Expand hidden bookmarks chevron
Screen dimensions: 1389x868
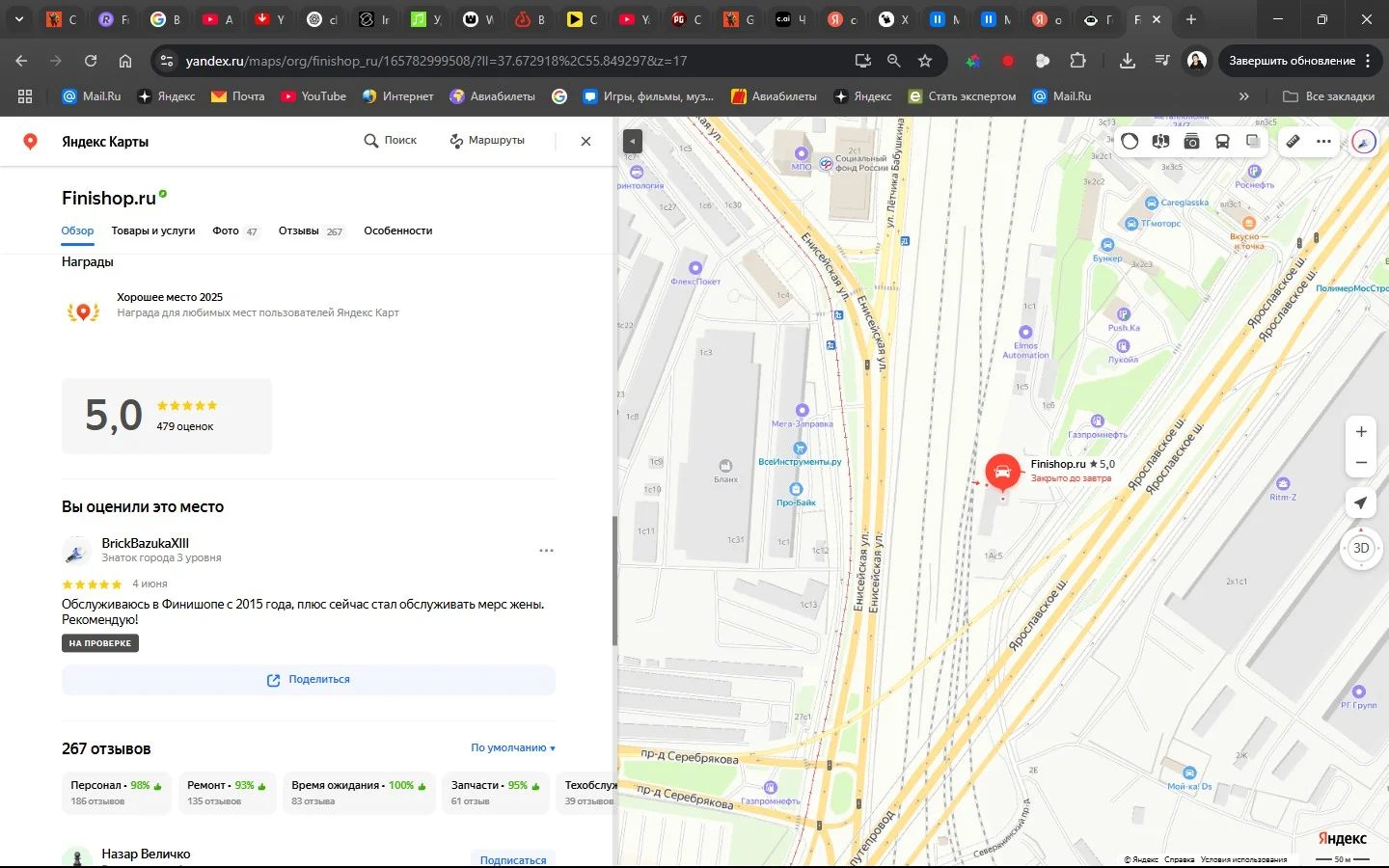click(x=1244, y=96)
